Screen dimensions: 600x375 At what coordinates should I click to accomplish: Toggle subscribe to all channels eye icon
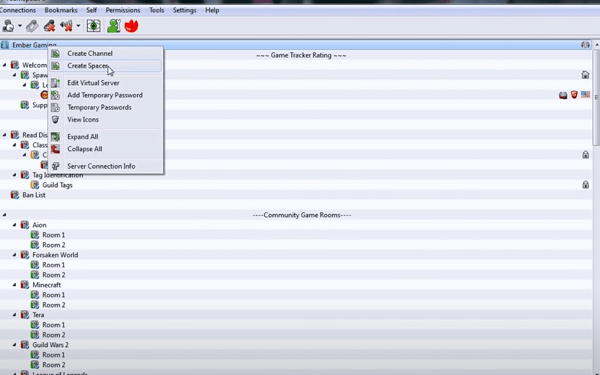tap(93, 26)
